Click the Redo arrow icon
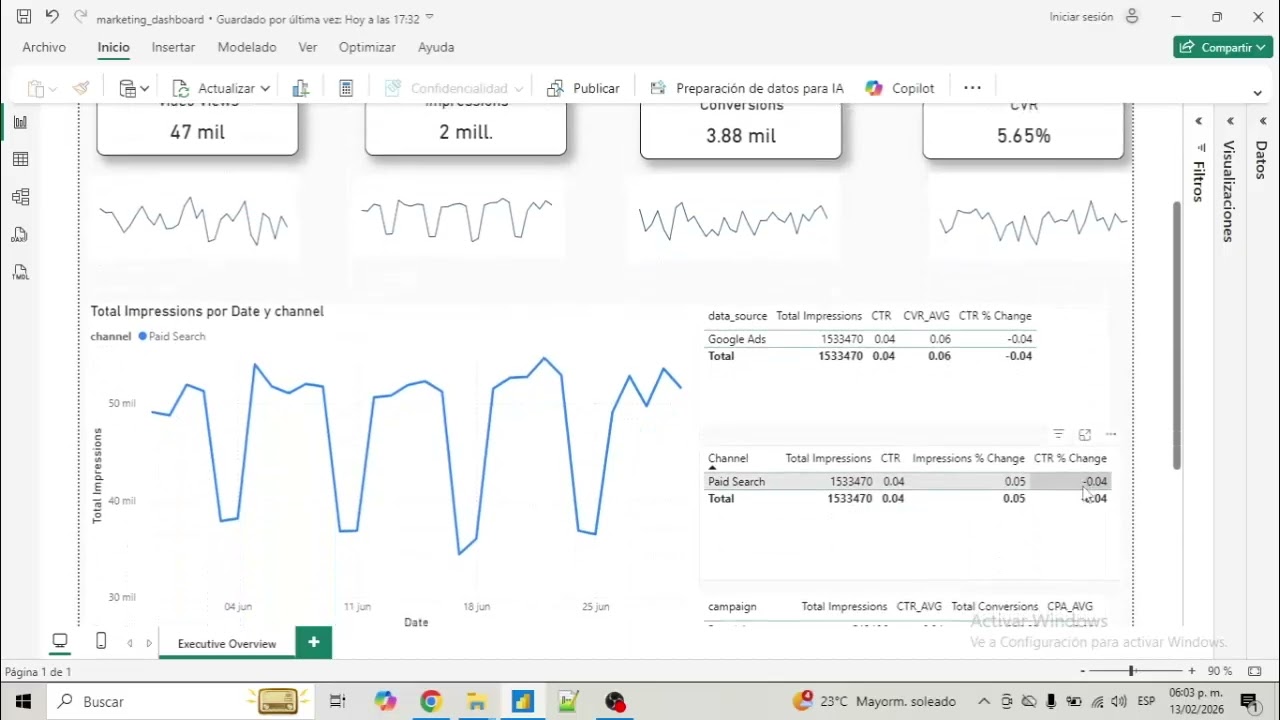This screenshot has height=720, width=1280. pos(80,17)
